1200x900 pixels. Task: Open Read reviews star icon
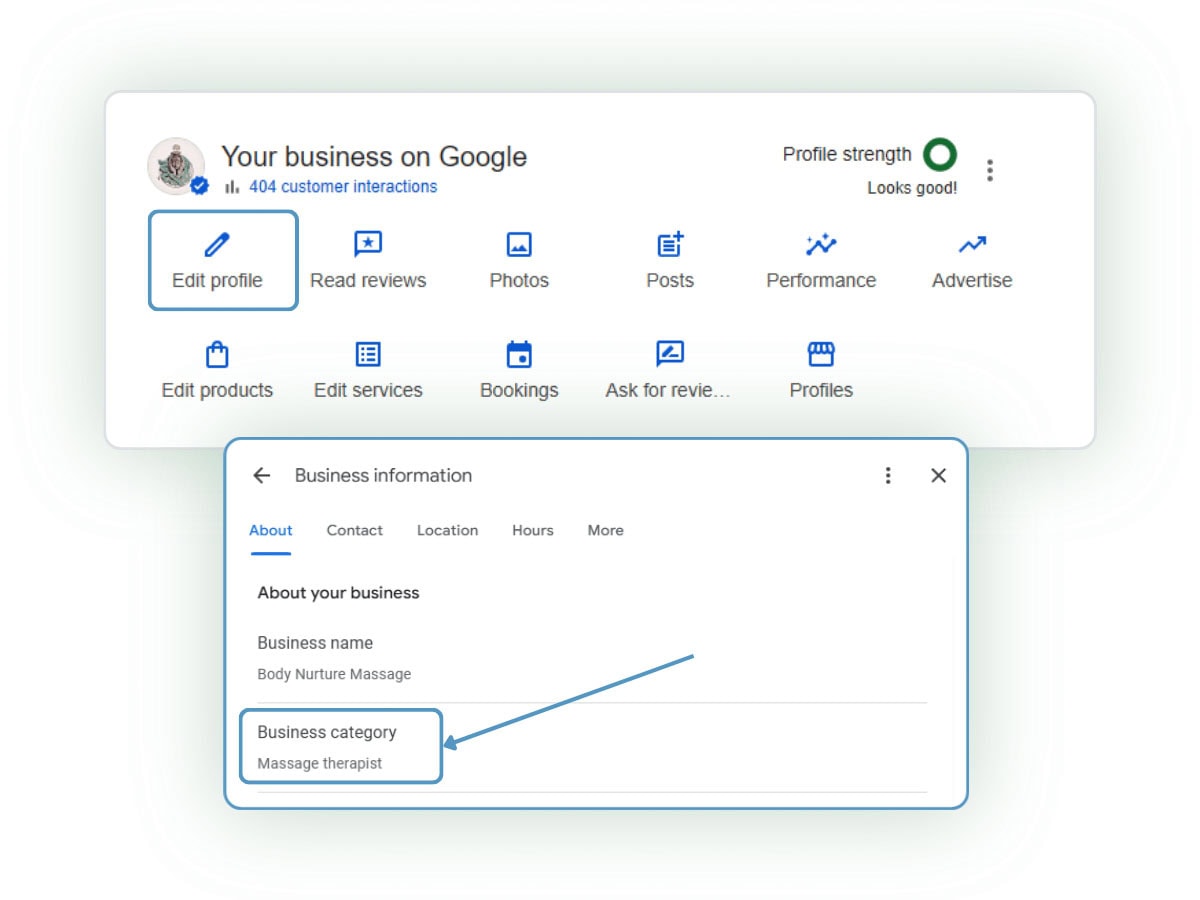coord(368,244)
